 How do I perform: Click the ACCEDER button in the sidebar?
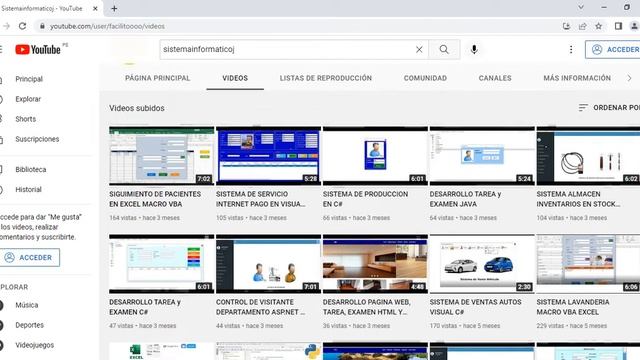coord(29,258)
